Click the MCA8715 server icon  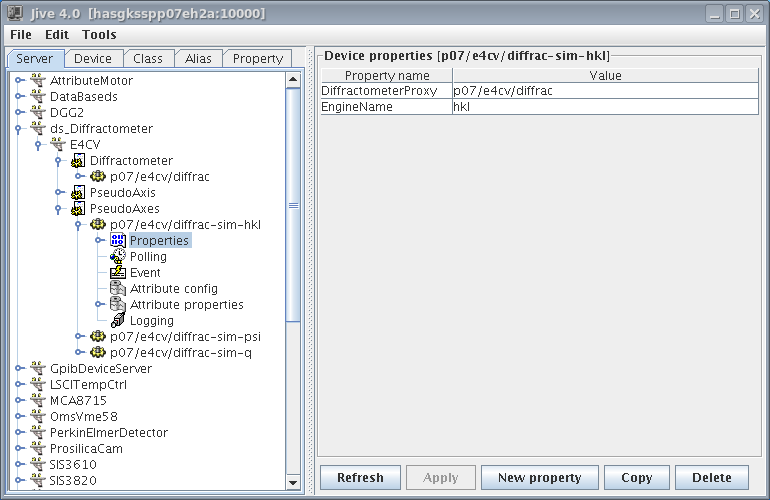point(37,400)
